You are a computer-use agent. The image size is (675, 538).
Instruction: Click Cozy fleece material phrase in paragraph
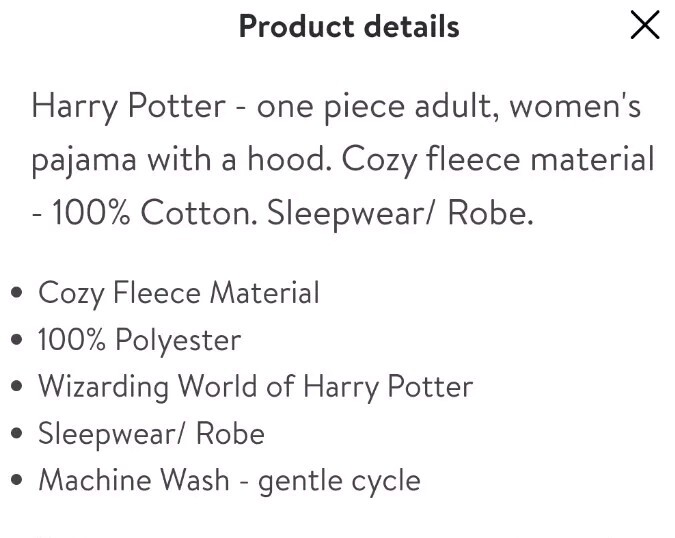(x=498, y=159)
